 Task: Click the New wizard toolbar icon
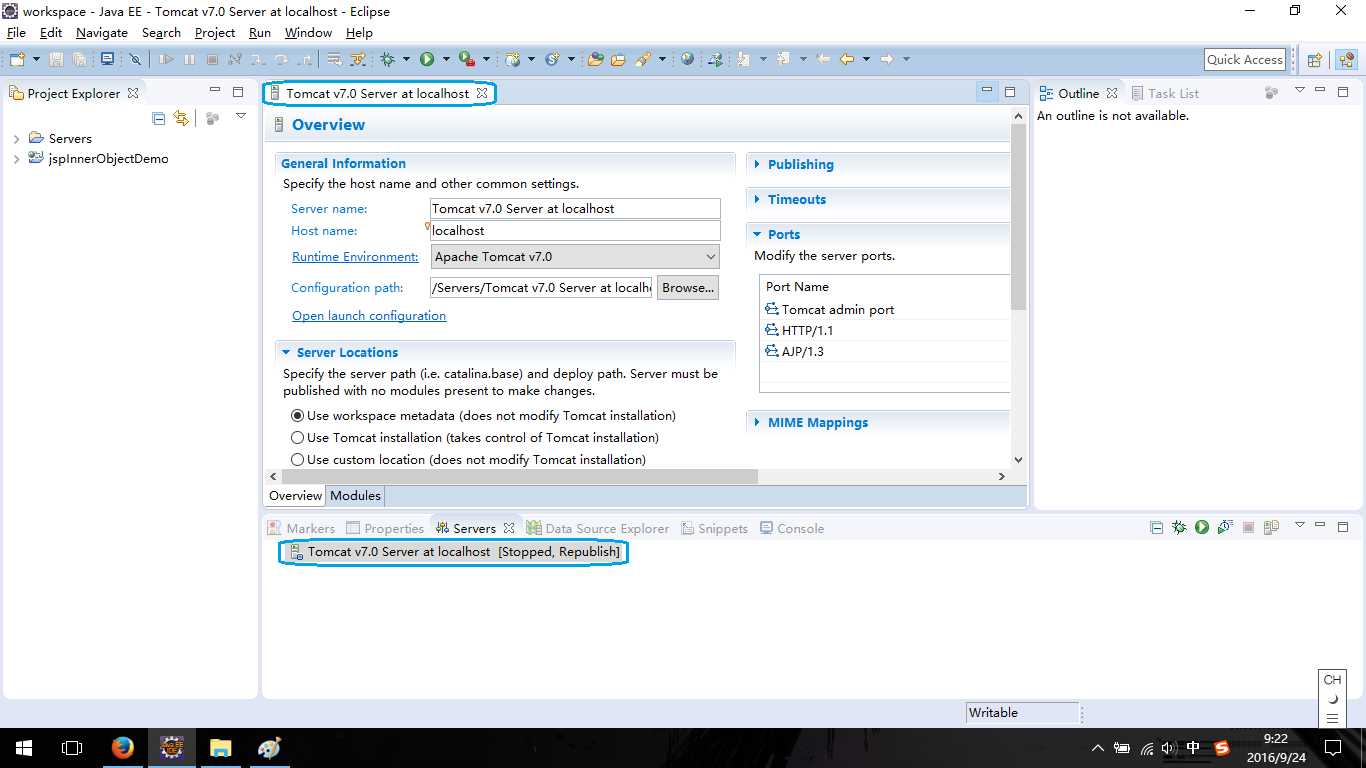pyautogui.click(x=17, y=59)
